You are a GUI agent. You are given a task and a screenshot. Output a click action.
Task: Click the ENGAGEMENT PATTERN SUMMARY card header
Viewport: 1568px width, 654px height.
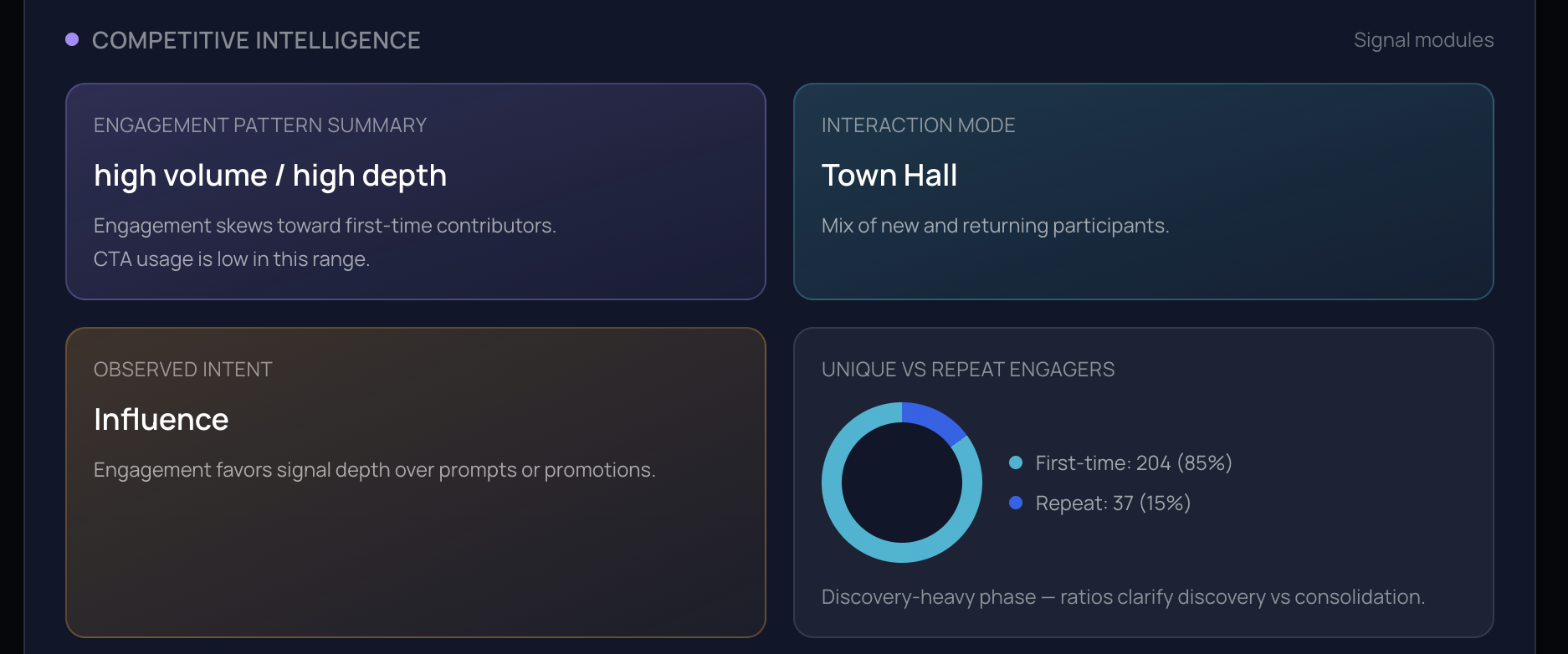(x=259, y=125)
